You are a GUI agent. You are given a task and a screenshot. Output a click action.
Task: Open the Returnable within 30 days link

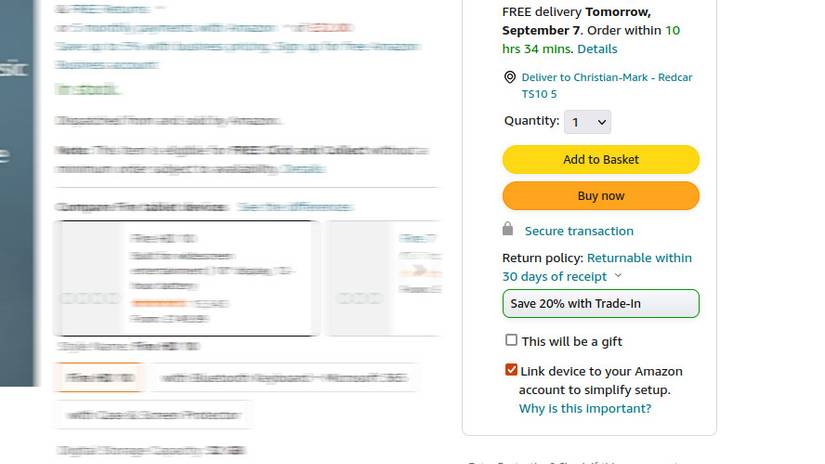pos(597,267)
